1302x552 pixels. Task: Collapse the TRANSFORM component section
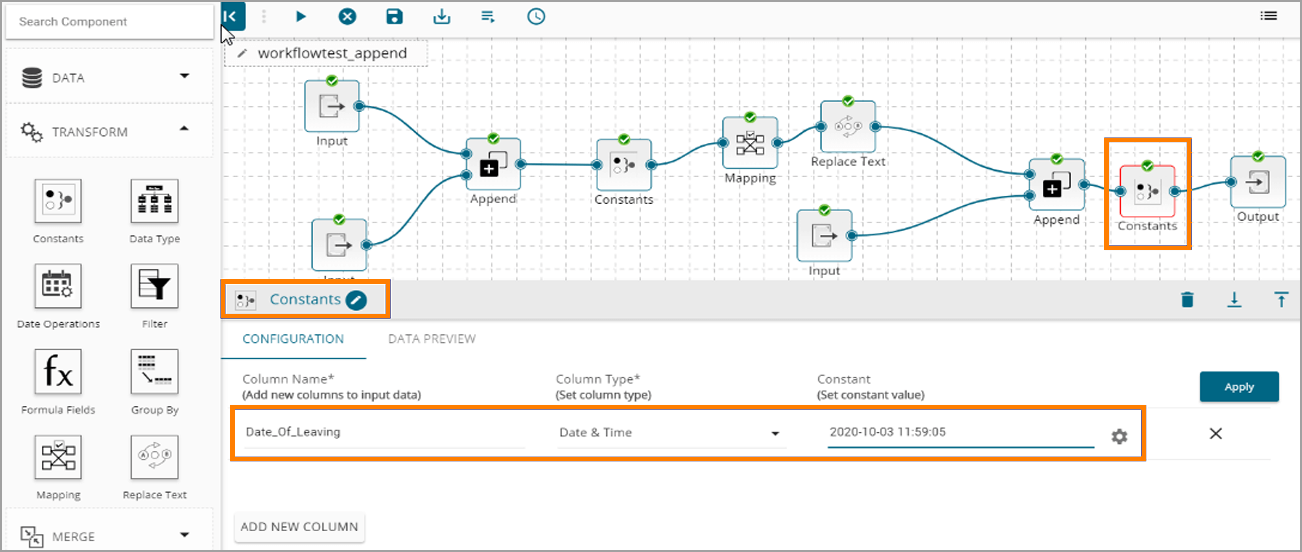(184, 131)
